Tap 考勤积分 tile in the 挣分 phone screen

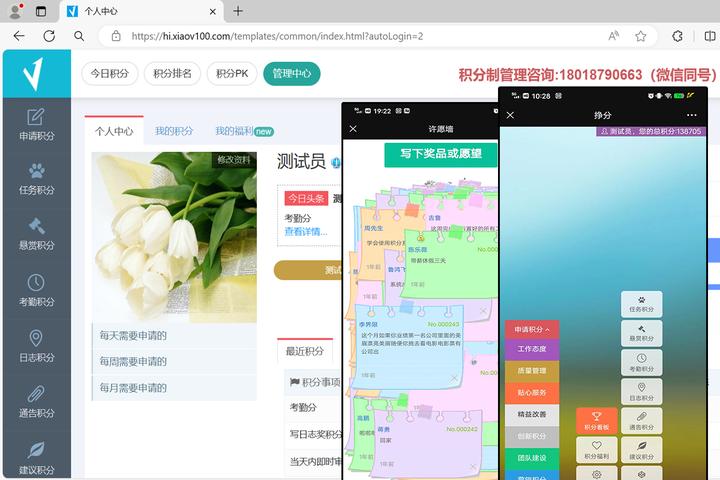tap(641, 362)
